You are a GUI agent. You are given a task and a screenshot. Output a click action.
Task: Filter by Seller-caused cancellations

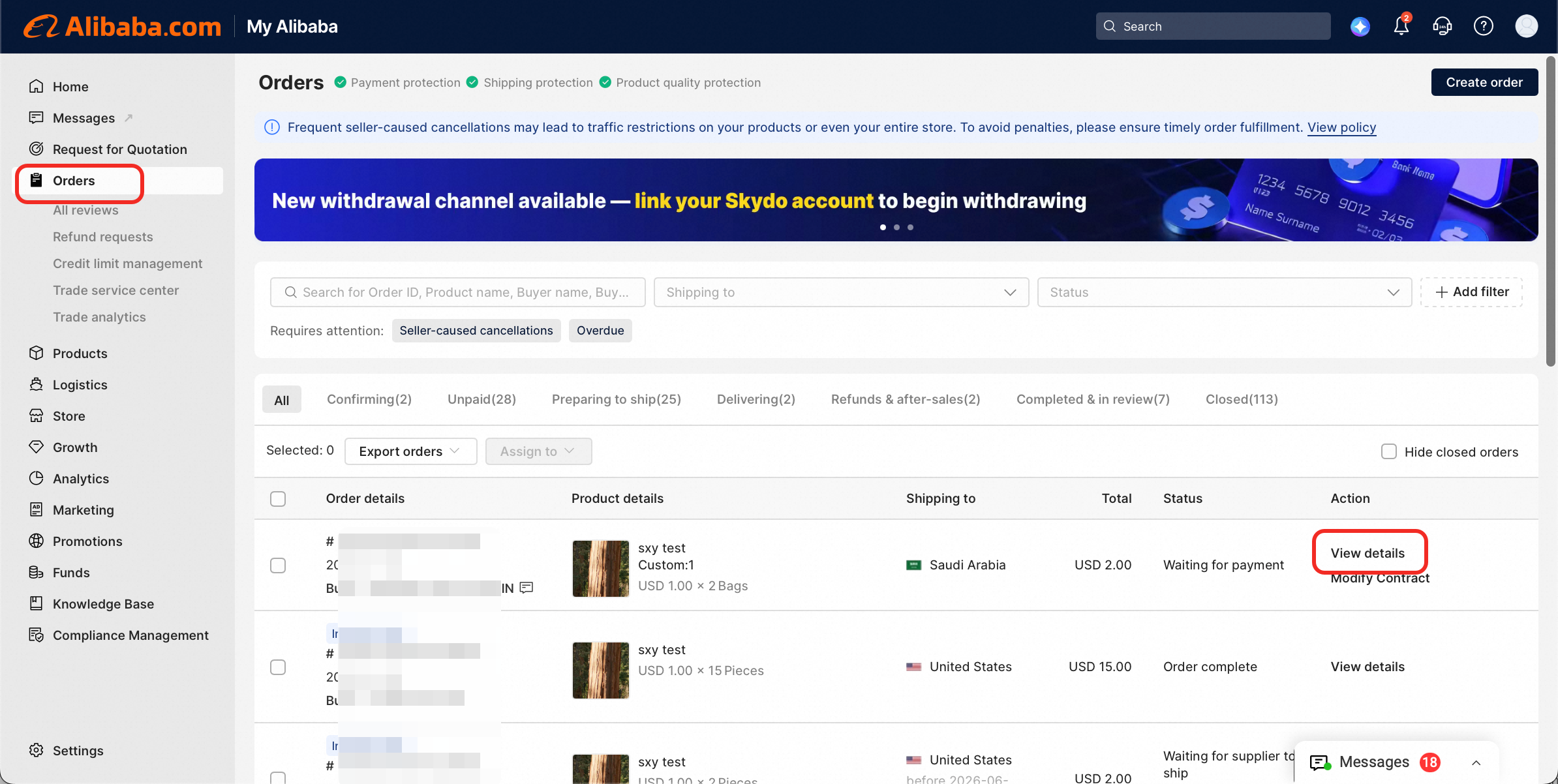pos(476,331)
